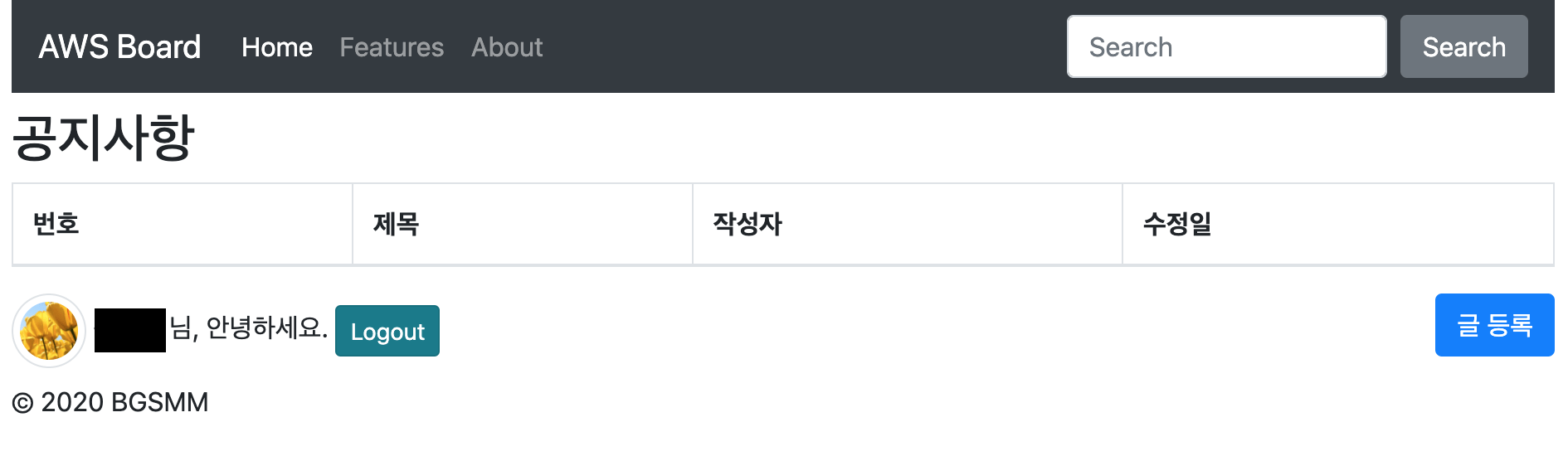
Task: Click the user profile avatar image
Action: (x=49, y=330)
